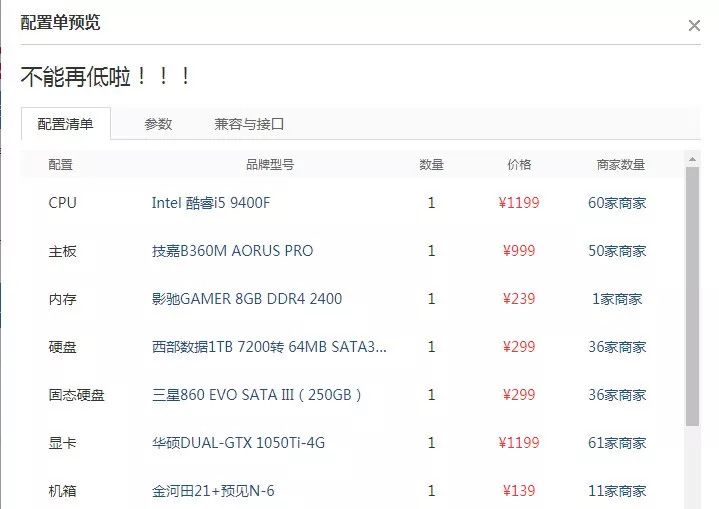View 36家商家 in the 固态硬盘 row

(617, 395)
